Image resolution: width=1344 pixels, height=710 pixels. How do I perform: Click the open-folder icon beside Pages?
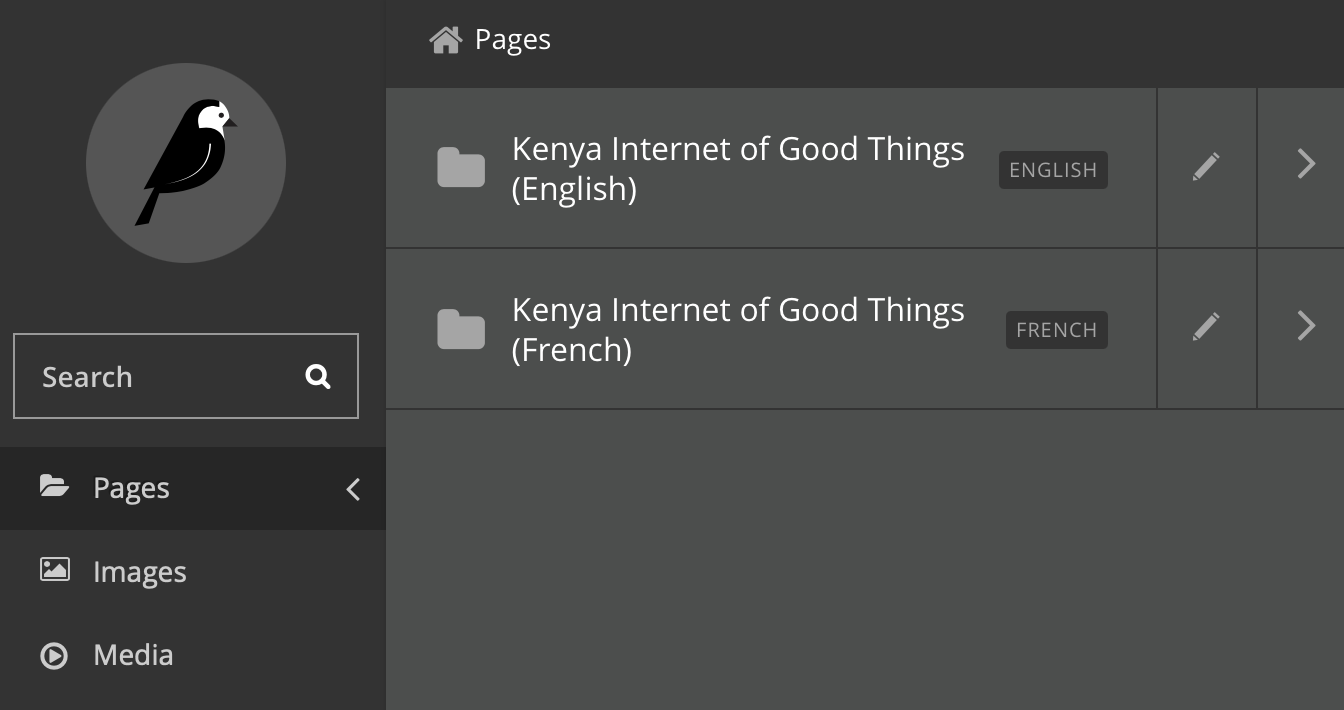[54, 487]
